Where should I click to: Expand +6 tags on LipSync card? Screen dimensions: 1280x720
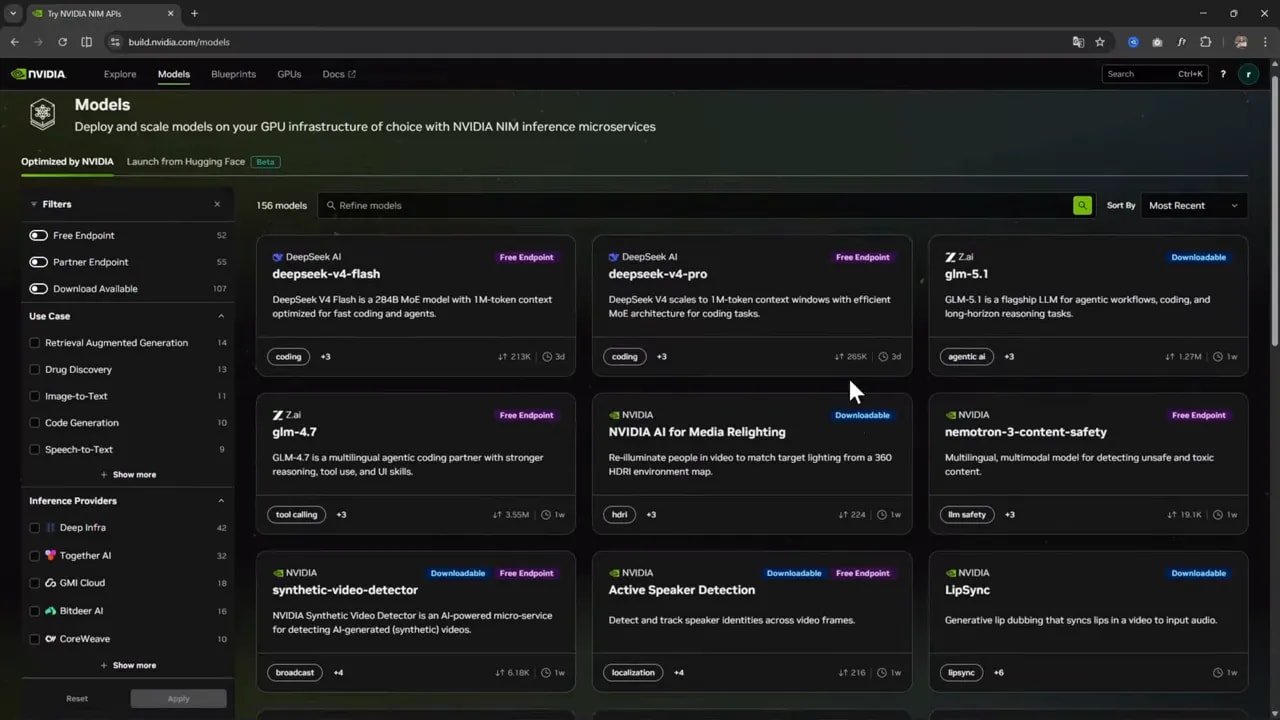998,673
